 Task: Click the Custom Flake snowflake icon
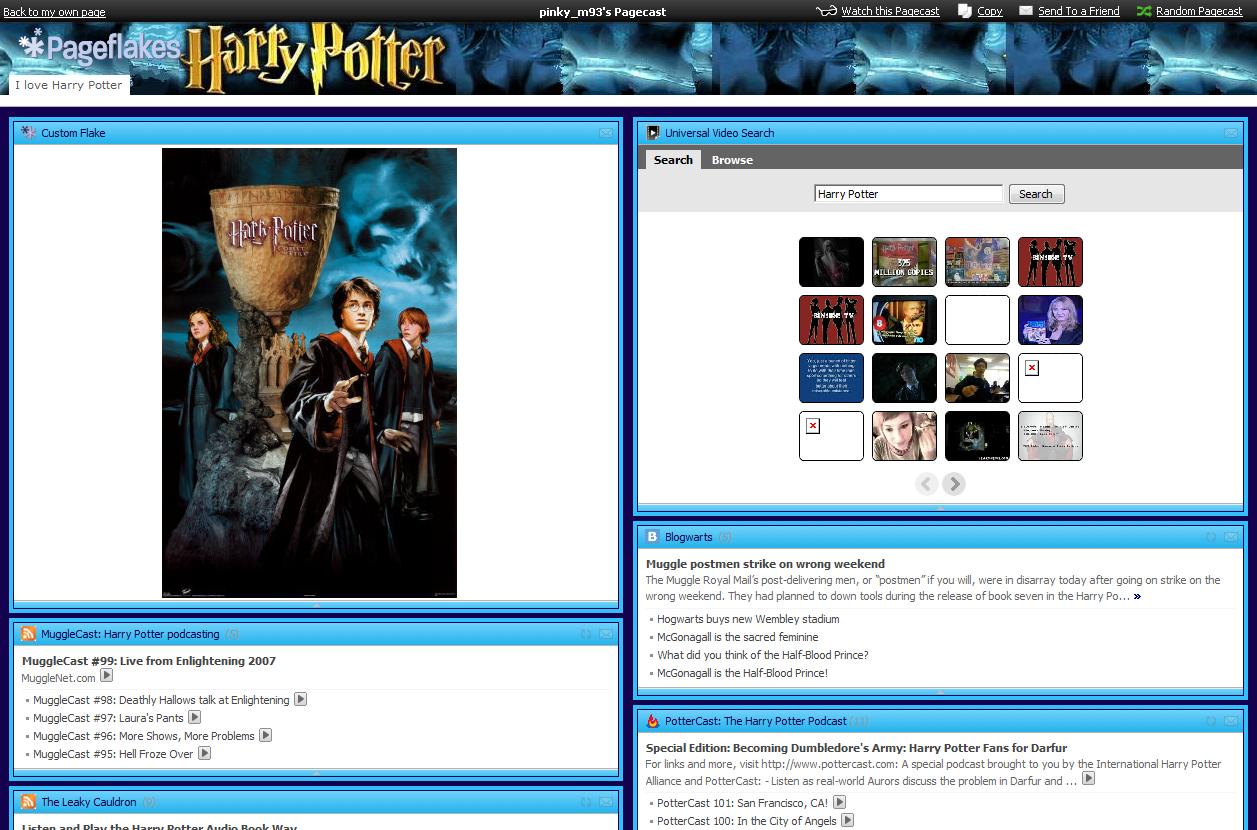29,132
